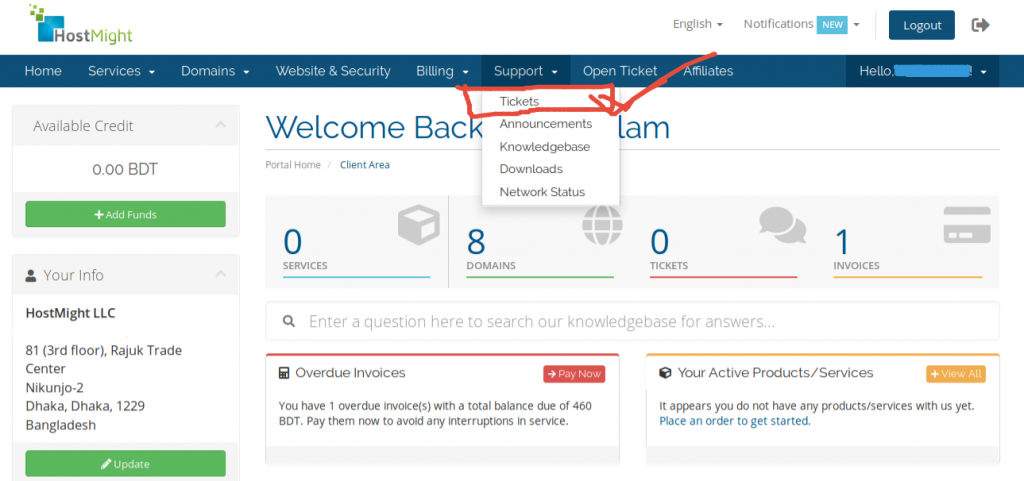The image size is (1024, 481).
Task: Collapse the Support menu
Action: coord(526,71)
